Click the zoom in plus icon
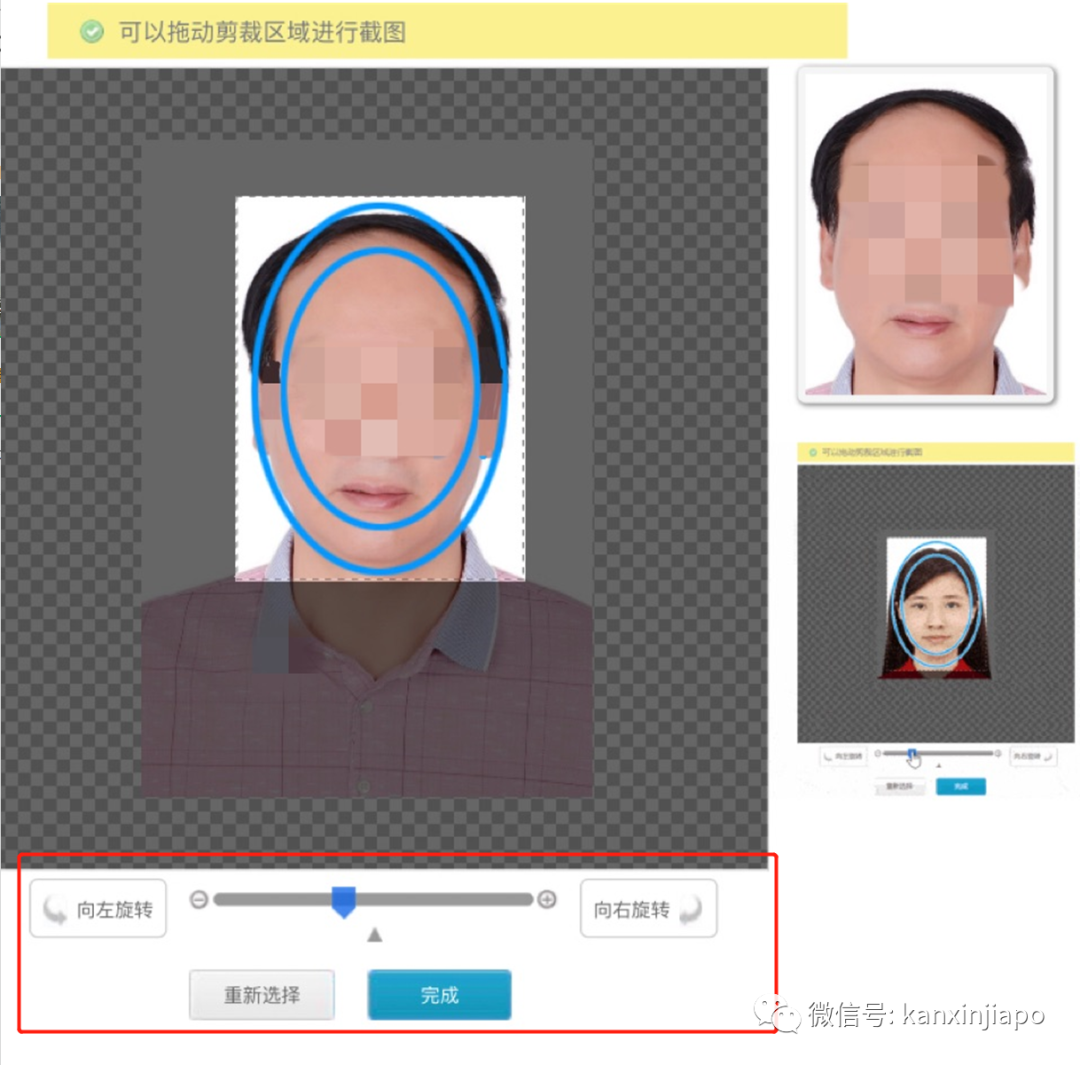This screenshot has height=1065, width=1080. click(547, 900)
